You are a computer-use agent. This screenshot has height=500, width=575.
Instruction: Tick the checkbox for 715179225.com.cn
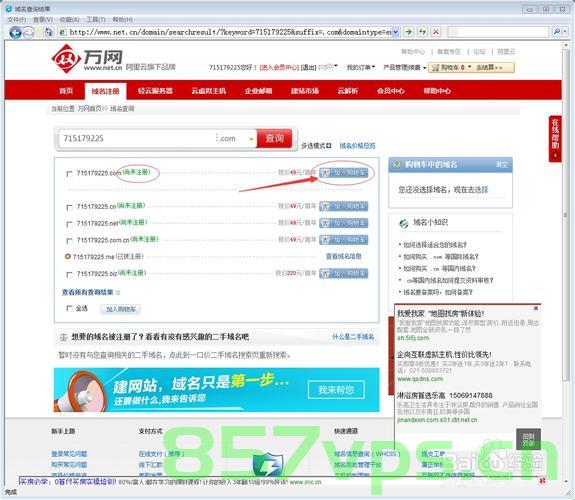[x=69, y=241]
